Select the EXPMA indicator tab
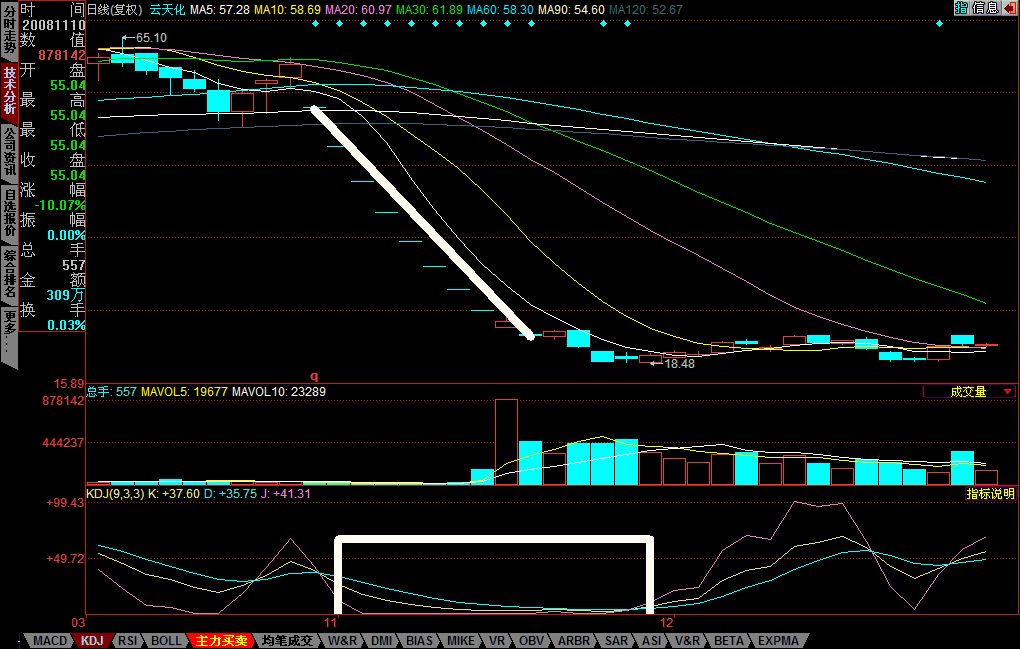 778,640
